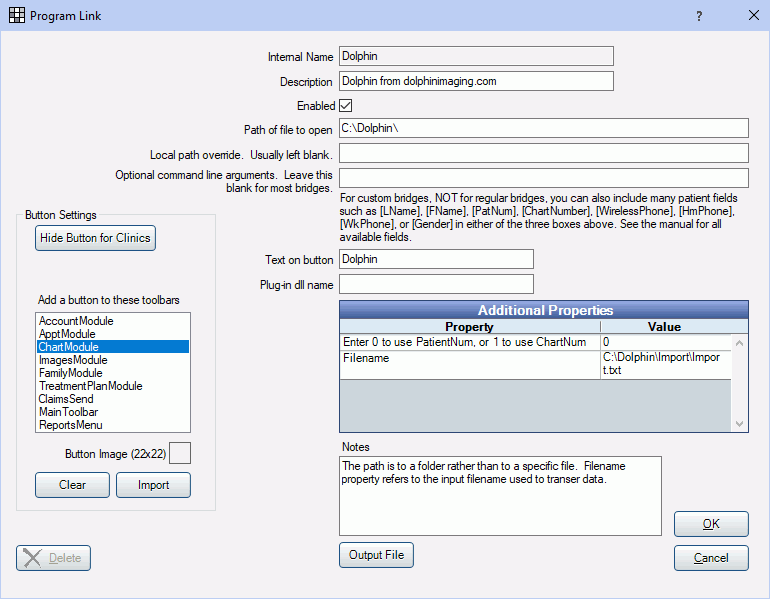Viewport: 770px width, 599px height.
Task: Click the Plug-in dll name field
Action: (436, 284)
